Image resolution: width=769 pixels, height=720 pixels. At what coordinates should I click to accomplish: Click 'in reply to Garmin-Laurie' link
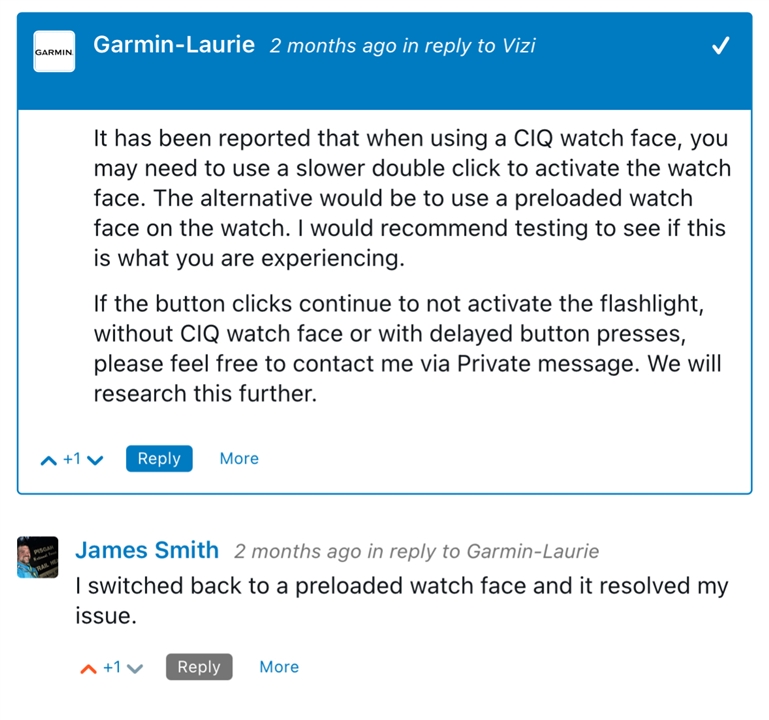[483, 551]
